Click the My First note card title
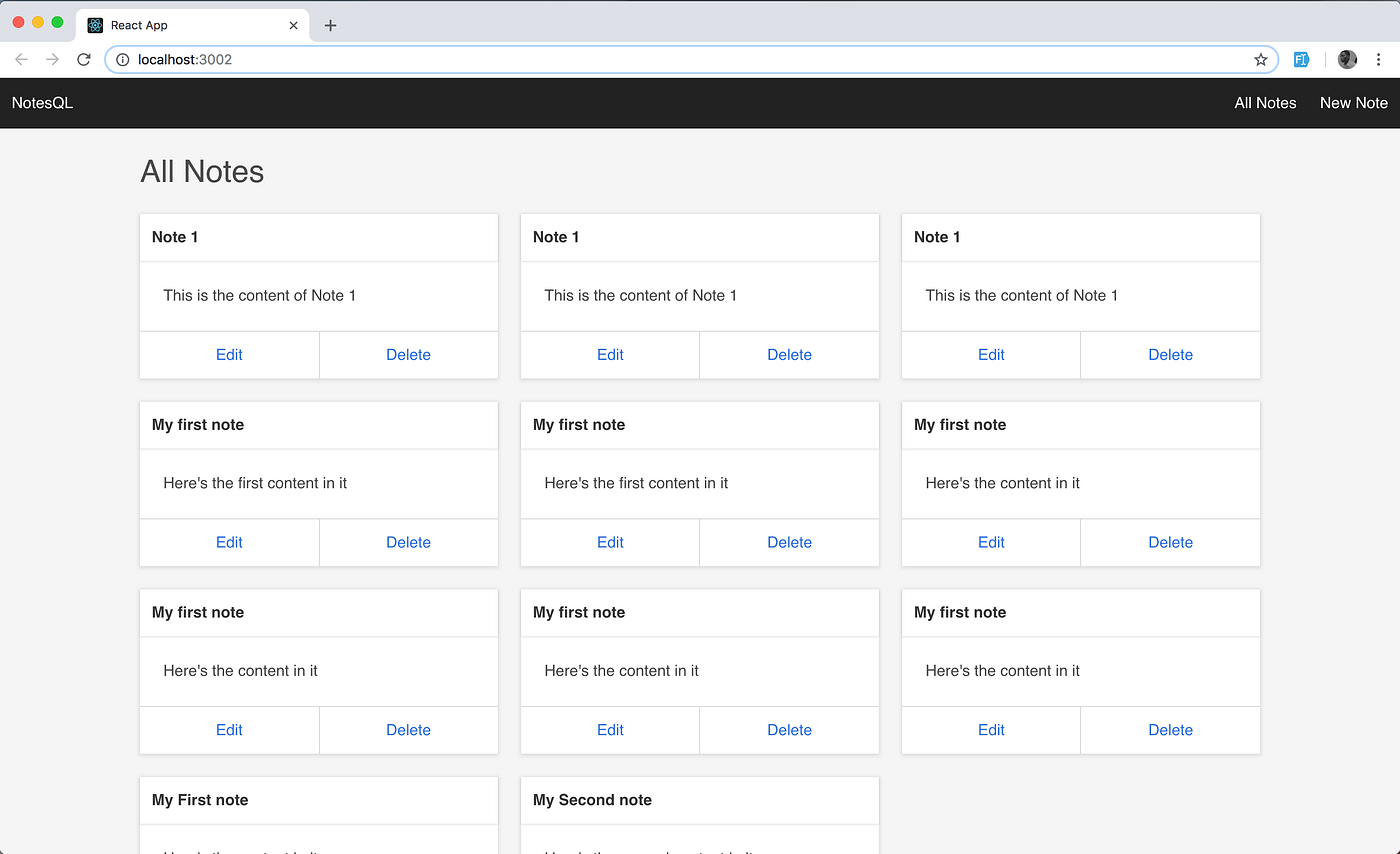The width and height of the screenshot is (1400, 854). (x=199, y=800)
